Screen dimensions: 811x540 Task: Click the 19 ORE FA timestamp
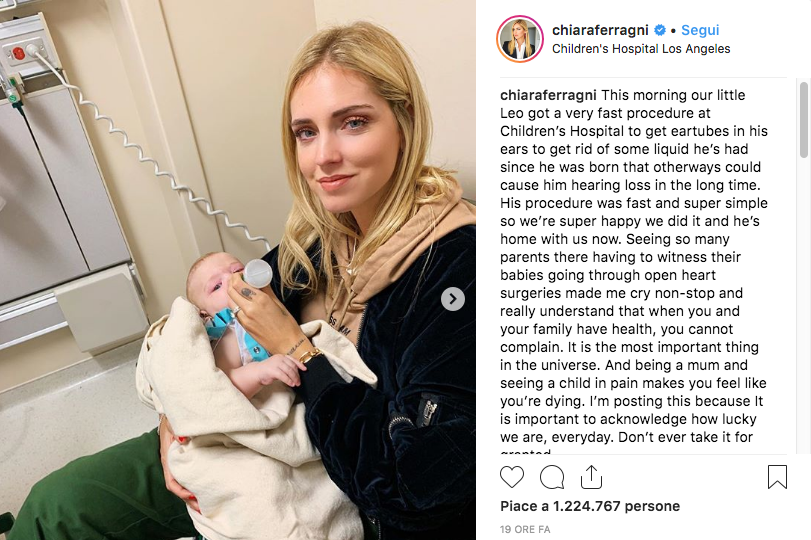pos(525,529)
